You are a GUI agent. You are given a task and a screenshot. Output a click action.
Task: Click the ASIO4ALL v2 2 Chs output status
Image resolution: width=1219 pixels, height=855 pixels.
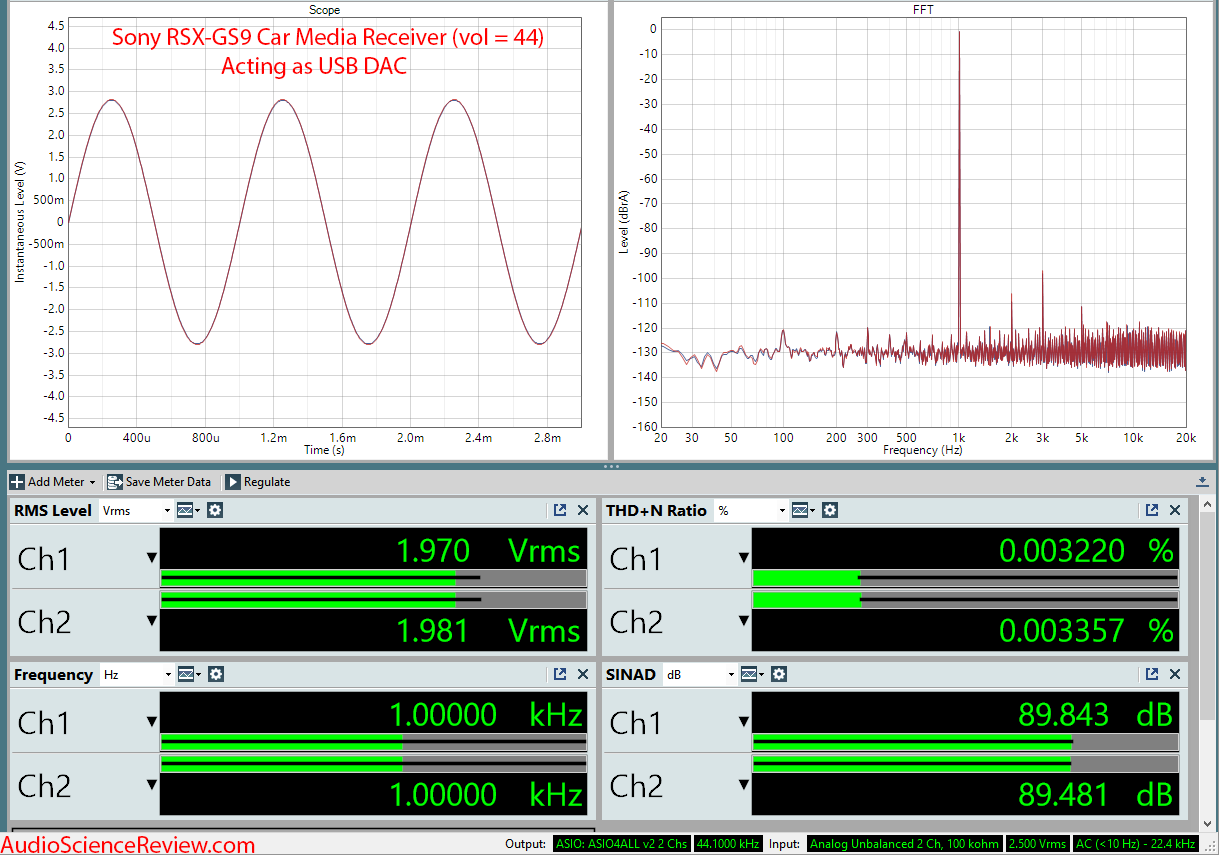(x=620, y=844)
